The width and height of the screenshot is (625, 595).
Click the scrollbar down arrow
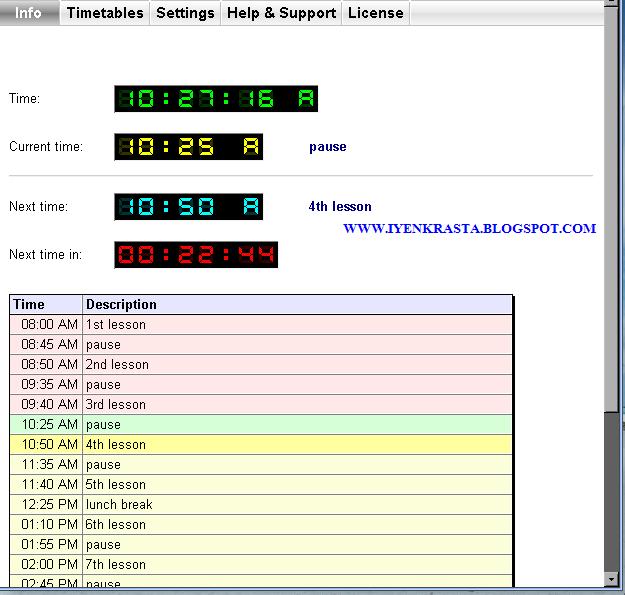[611, 579]
